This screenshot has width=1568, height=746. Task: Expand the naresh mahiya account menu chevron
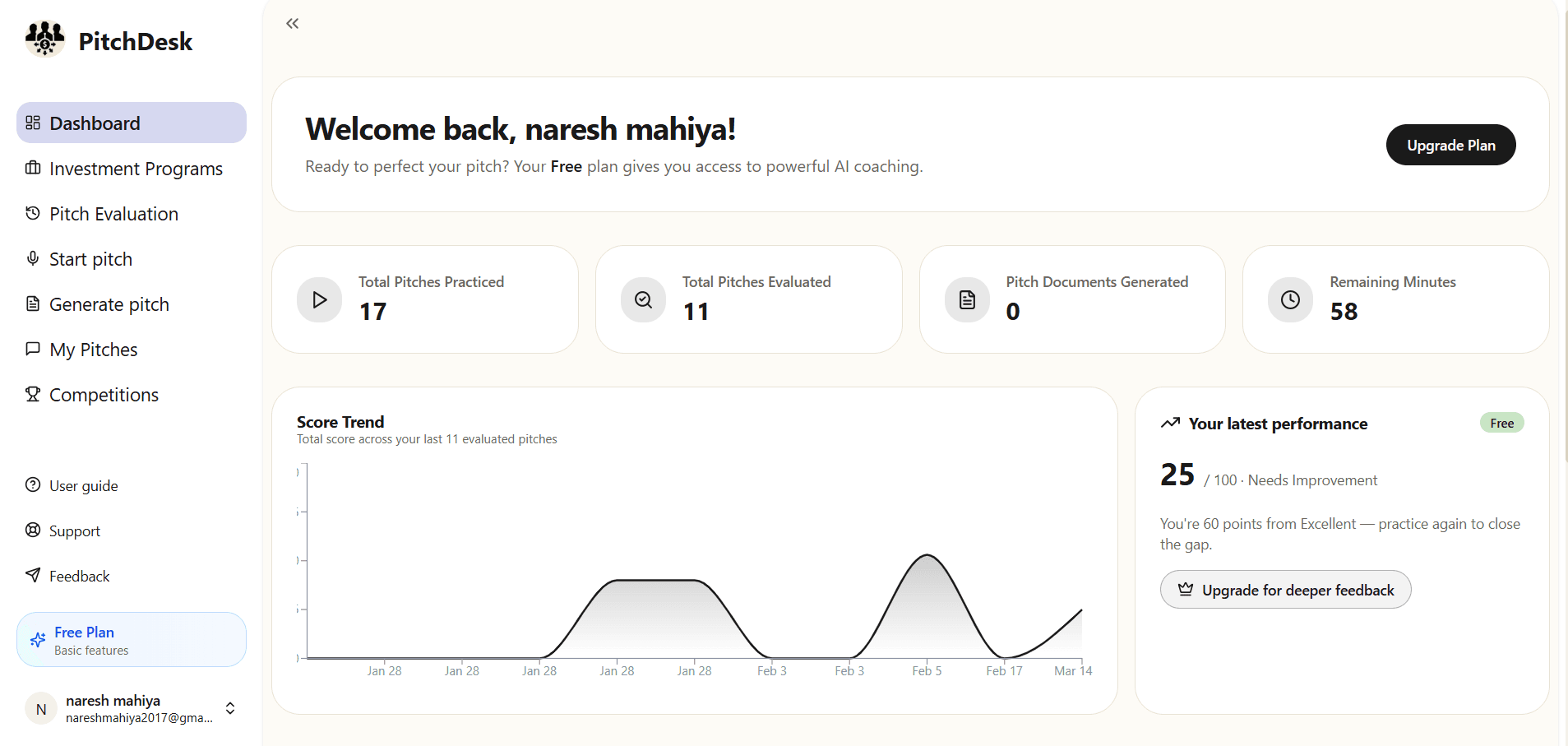point(230,708)
